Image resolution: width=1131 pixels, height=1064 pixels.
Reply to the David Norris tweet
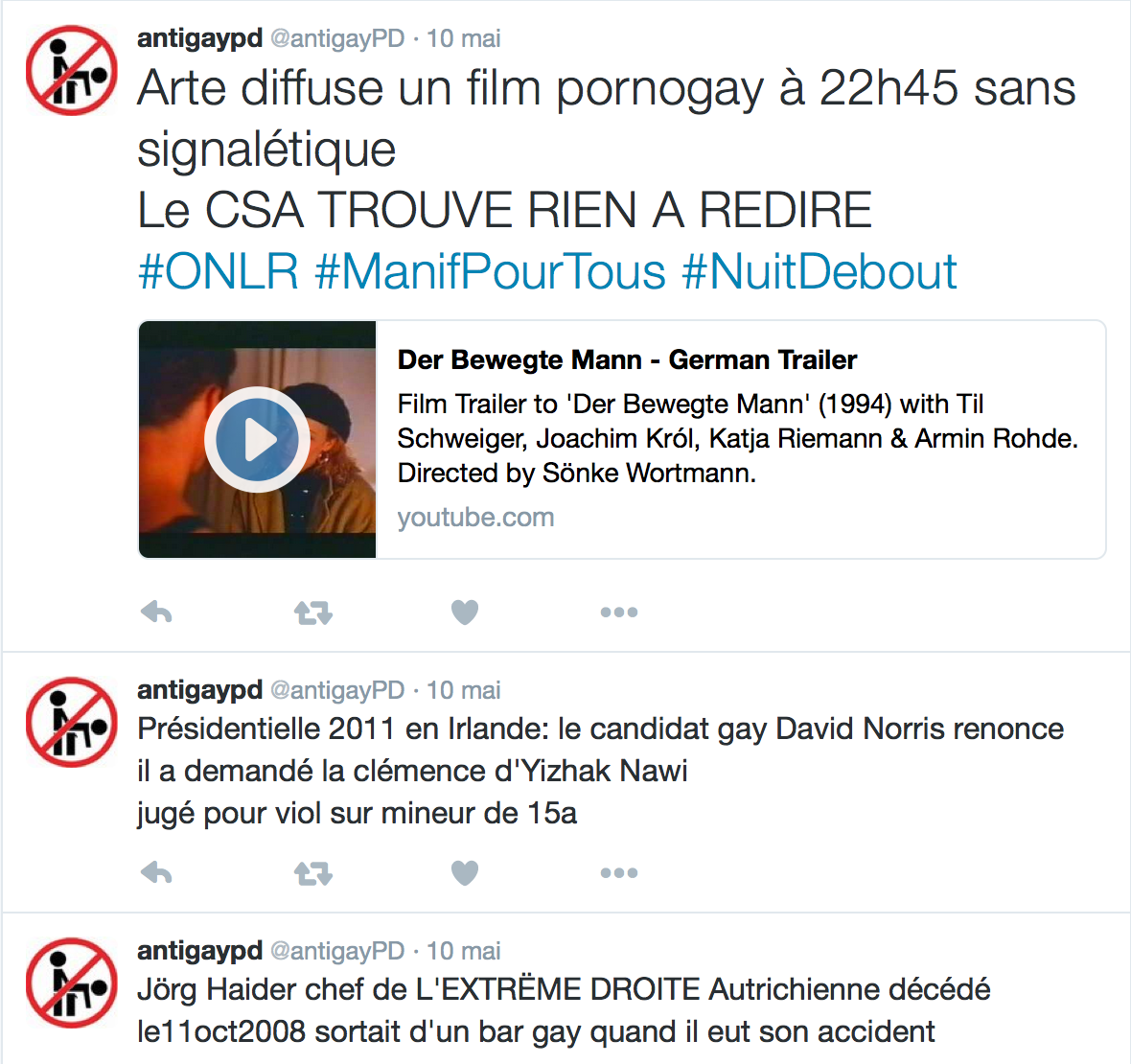156,873
